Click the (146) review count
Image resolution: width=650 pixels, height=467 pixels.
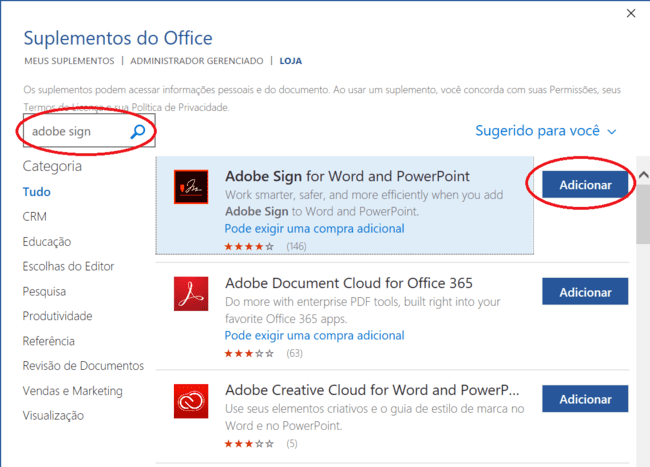(296, 247)
